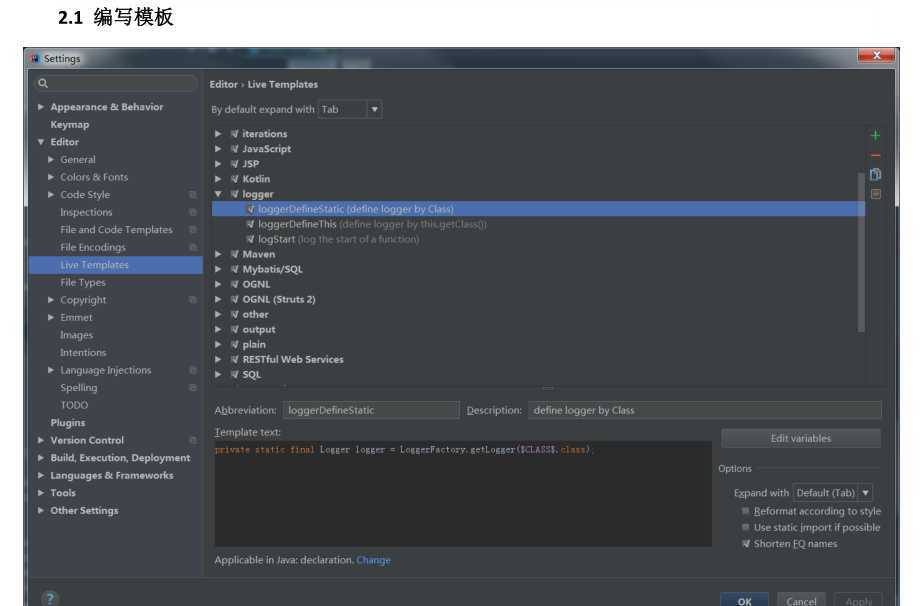The image size is (923, 606).
Task: Expand the Mybatis/SQL template group
Action: point(218,269)
